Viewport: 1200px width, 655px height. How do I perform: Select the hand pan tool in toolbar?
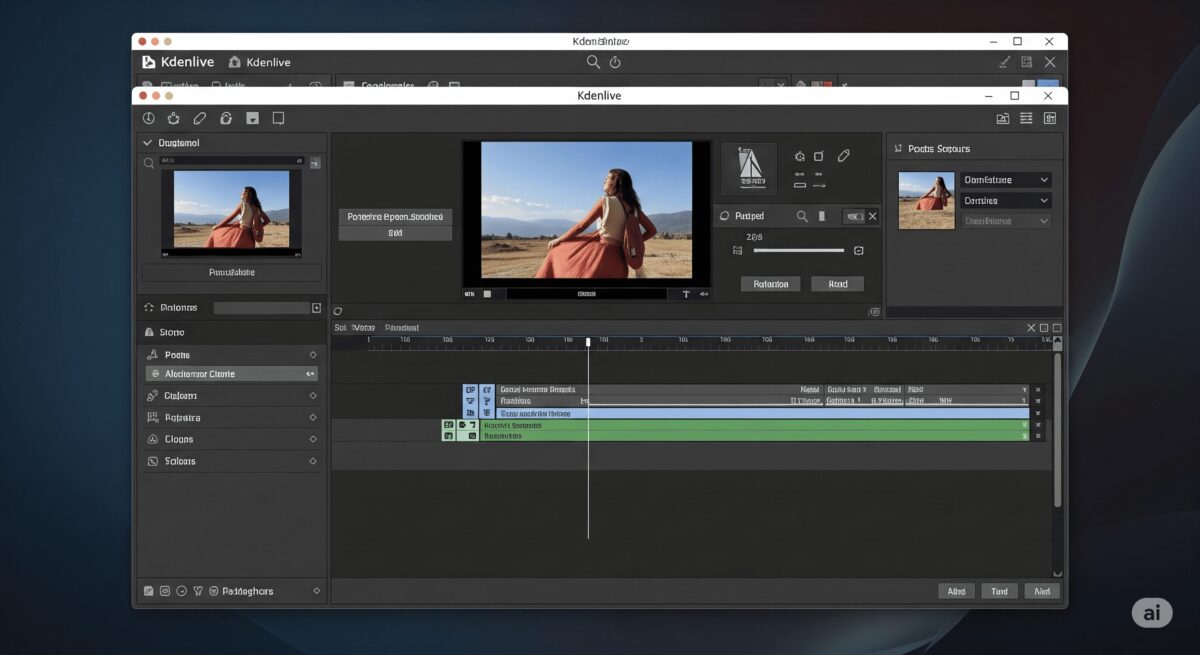pyautogui.click(x=173, y=118)
